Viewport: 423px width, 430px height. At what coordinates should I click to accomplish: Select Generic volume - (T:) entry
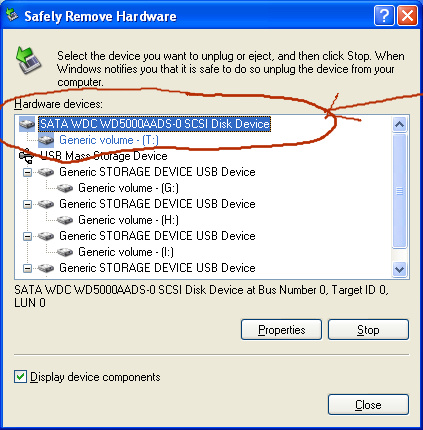coord(109,140)
